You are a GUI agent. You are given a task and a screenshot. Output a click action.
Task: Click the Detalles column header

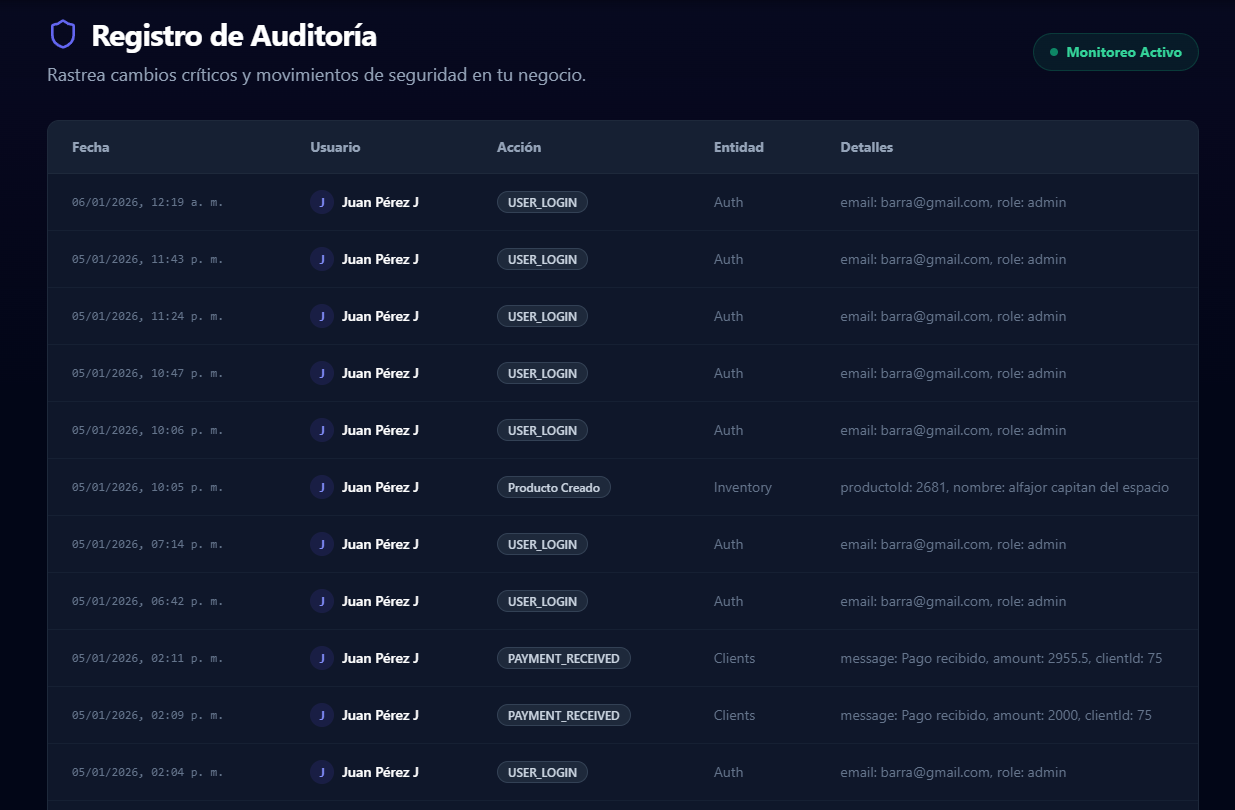(x=866, y=147)
